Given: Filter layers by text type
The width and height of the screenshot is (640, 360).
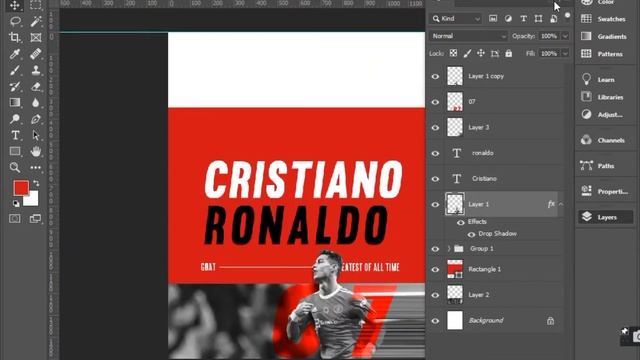Looking at the screenshot, I should tap(523, 19).
